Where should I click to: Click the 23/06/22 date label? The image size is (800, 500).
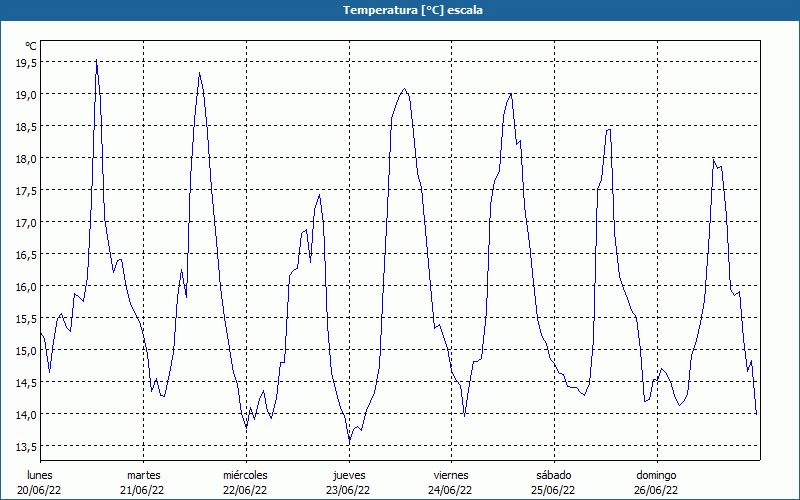point(348,490)
